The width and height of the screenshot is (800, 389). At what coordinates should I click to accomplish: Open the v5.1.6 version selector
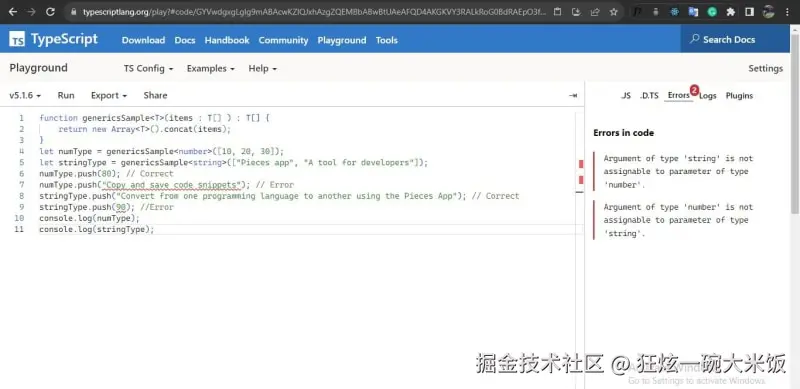[25, 95]
